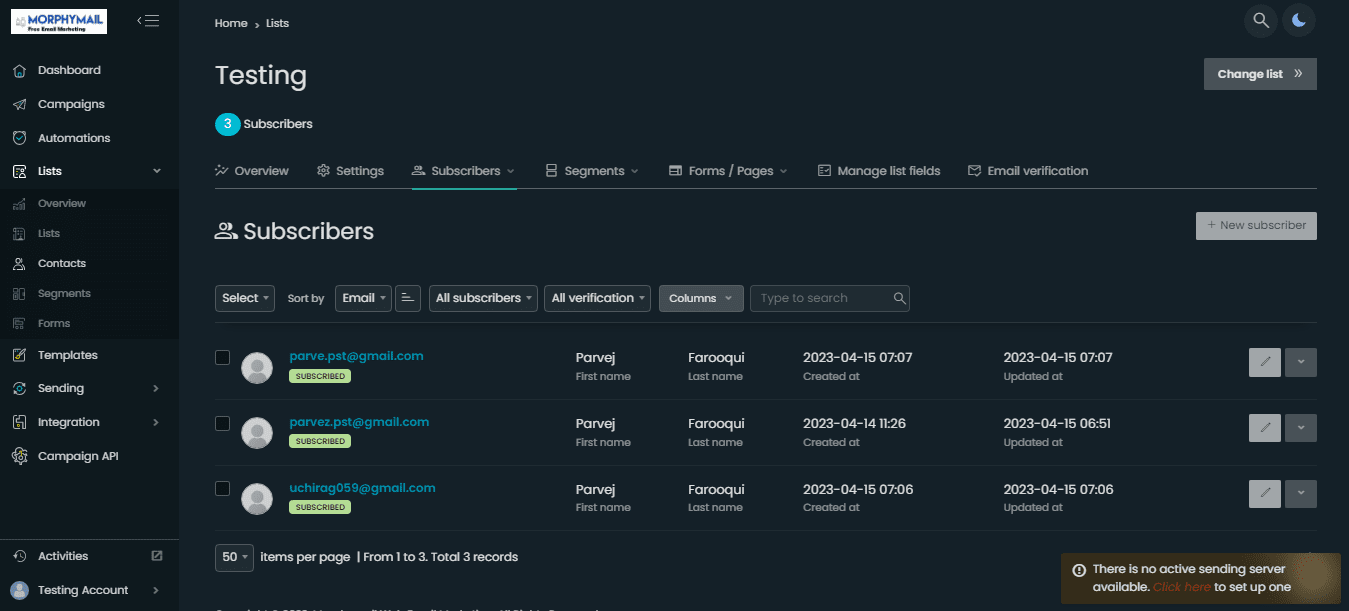Go to Lists breadcrumb link
The width and height of the screenshot is (1349, 611).
277,23
